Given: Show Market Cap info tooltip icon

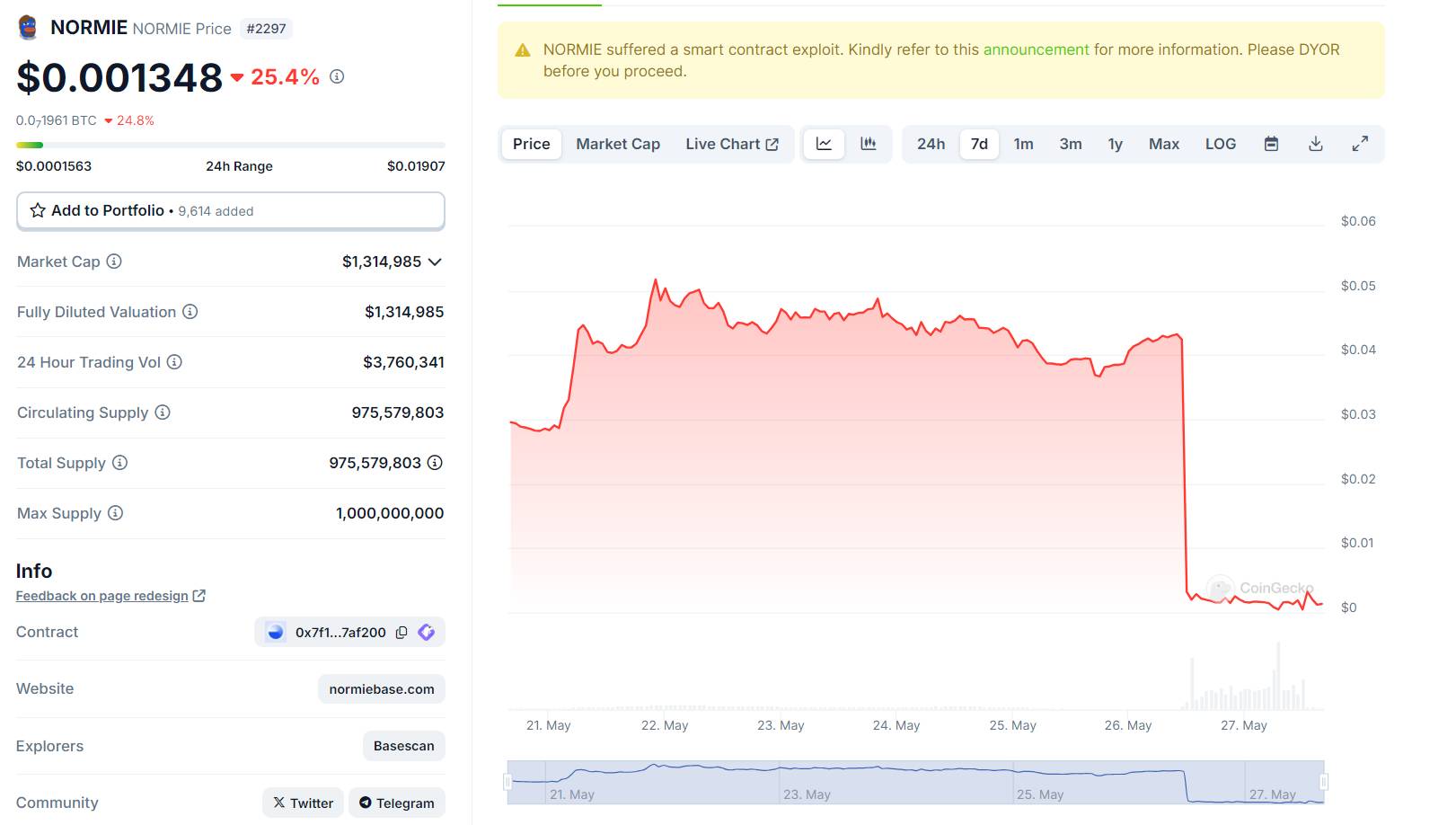Looking at the screenshot, I should tap(114, 262).
